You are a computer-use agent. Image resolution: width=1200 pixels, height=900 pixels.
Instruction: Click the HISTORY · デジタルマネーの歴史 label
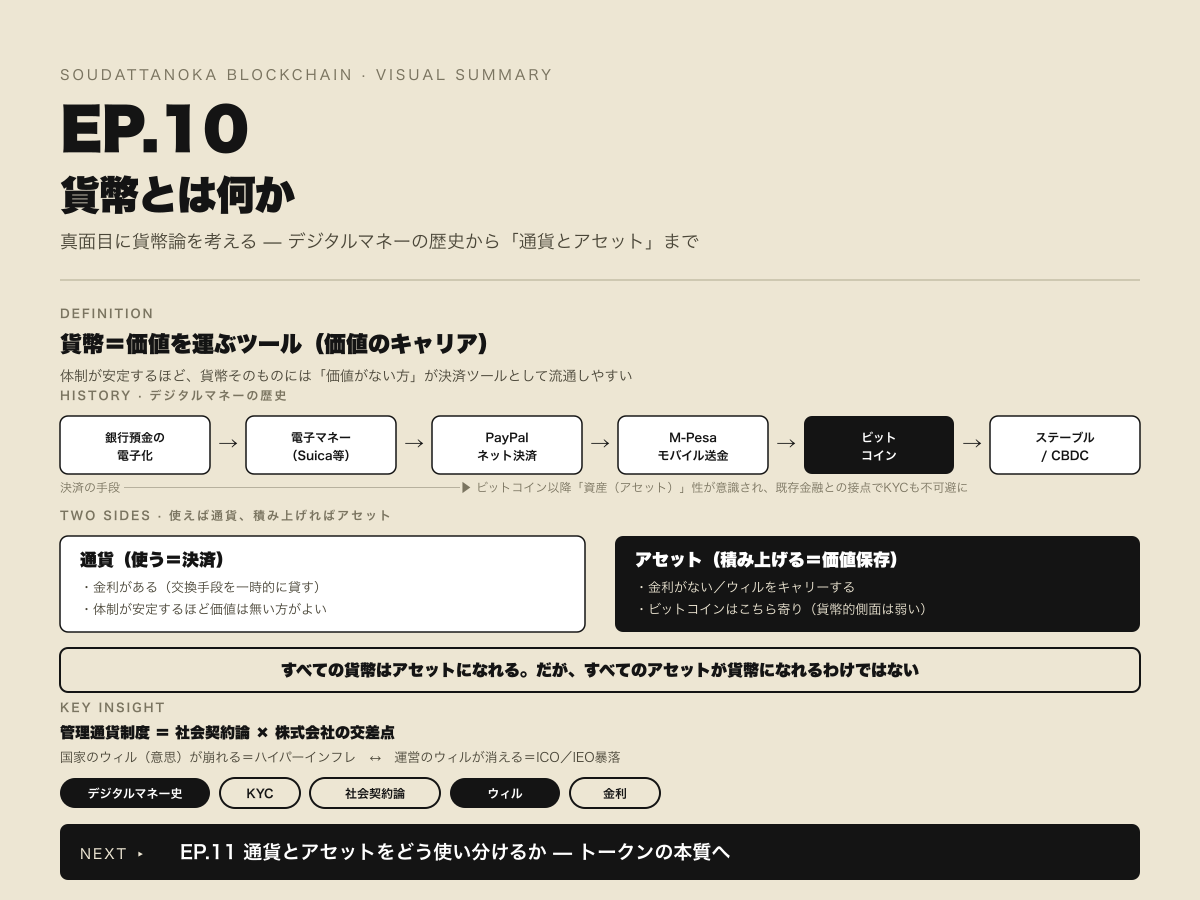174,395
